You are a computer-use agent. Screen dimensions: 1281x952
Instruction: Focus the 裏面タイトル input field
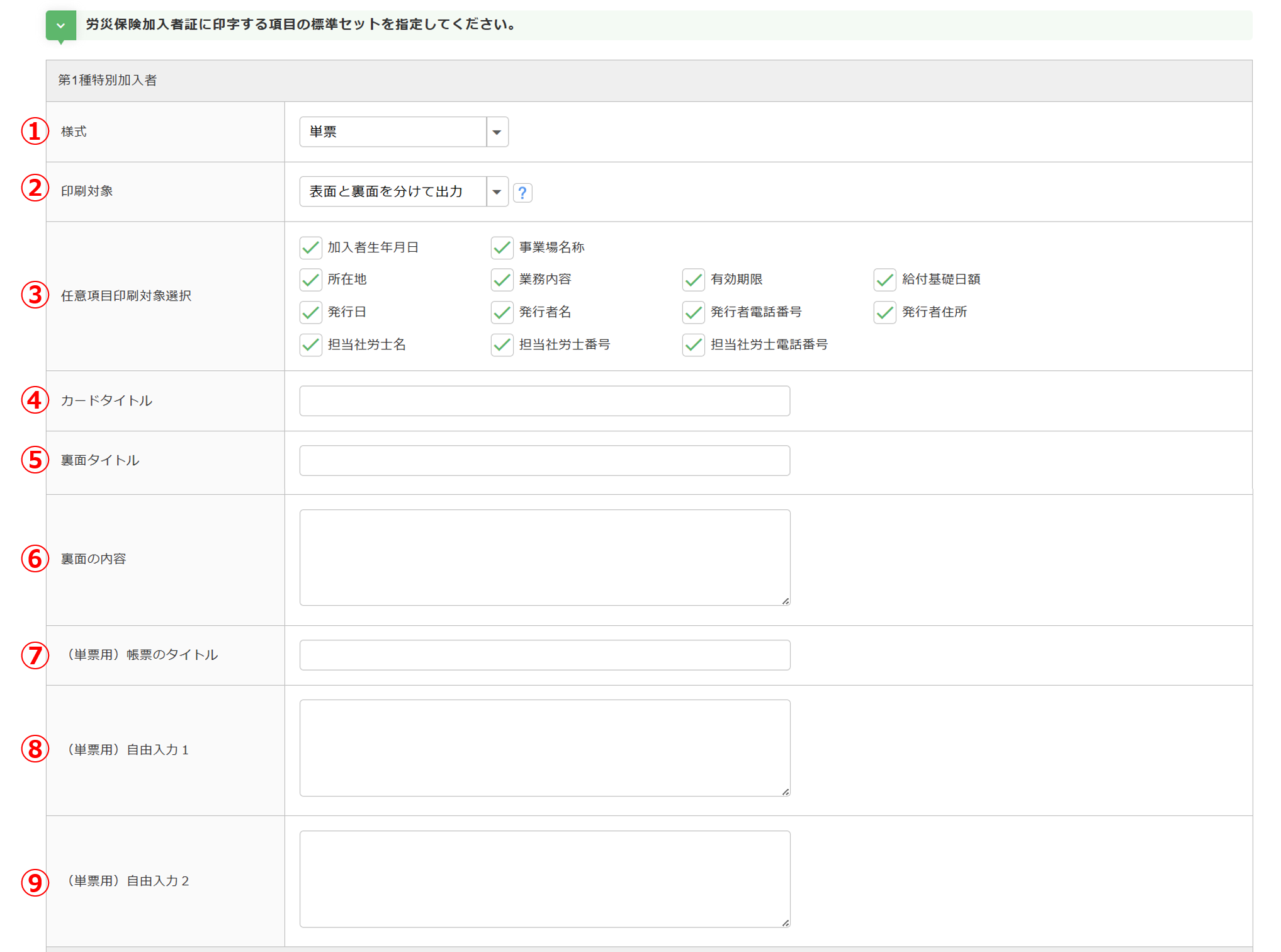[545, 461]
